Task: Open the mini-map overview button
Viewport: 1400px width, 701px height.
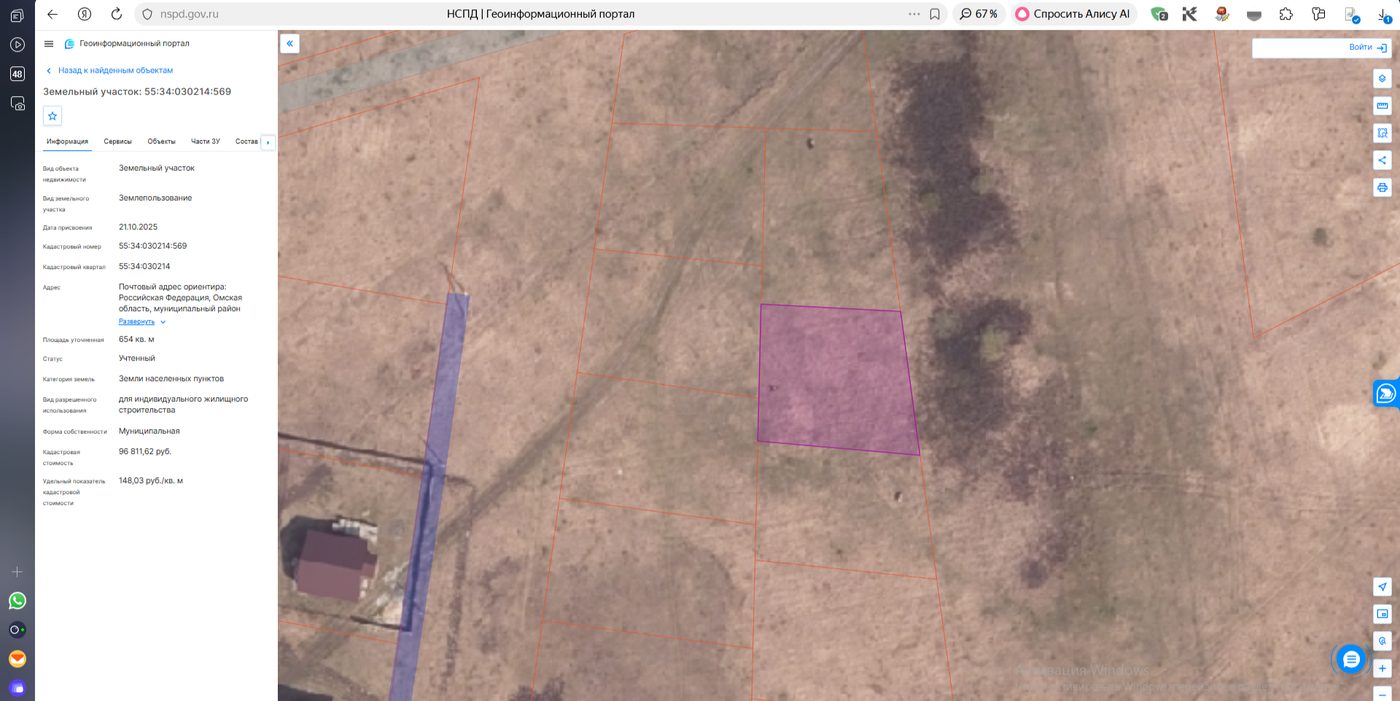Action: coord(1382,614)
